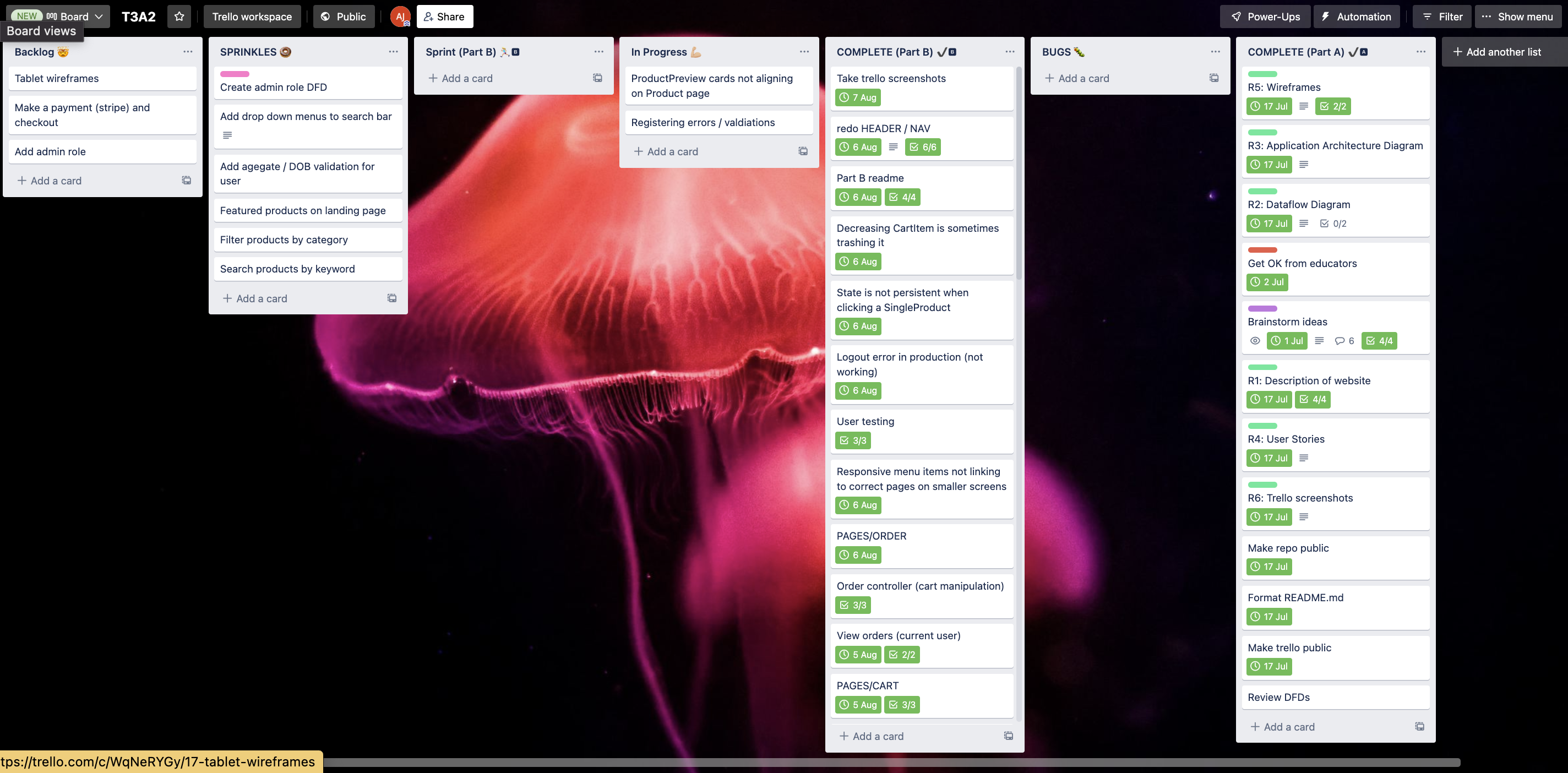Viewport: 1568px width, 773px height.
Task: Click Show menu
Action: pyautogui.click(x=1517, y=17)
